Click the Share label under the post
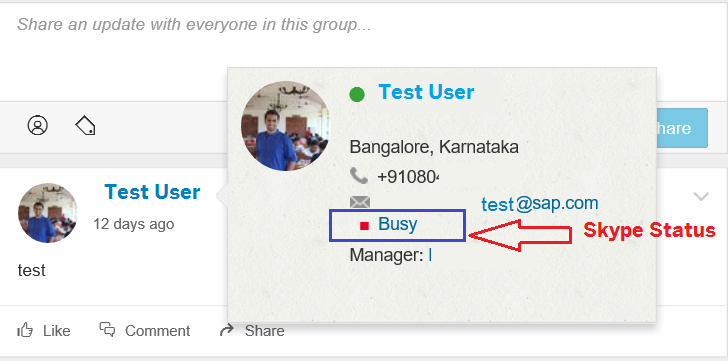The width and height of the screenshot is (728, 361). (265, 331)
